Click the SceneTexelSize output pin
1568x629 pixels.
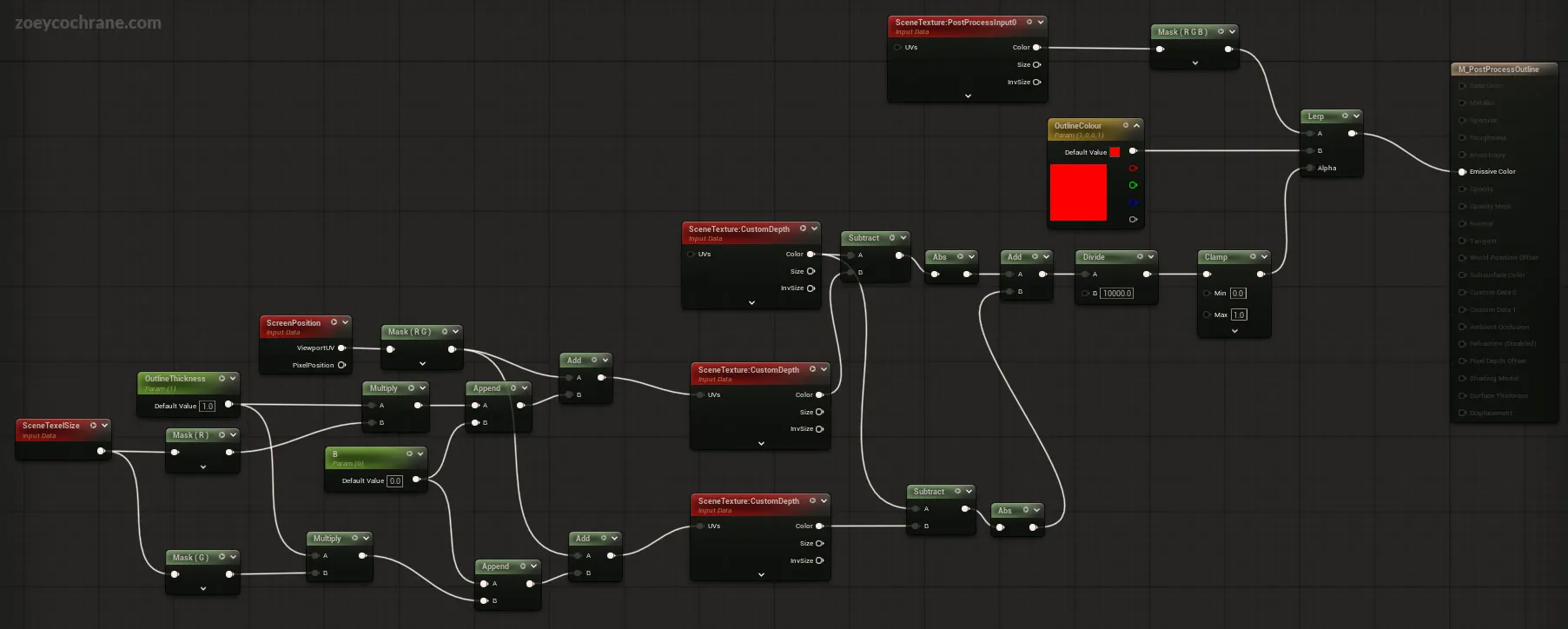click(101, 451)
